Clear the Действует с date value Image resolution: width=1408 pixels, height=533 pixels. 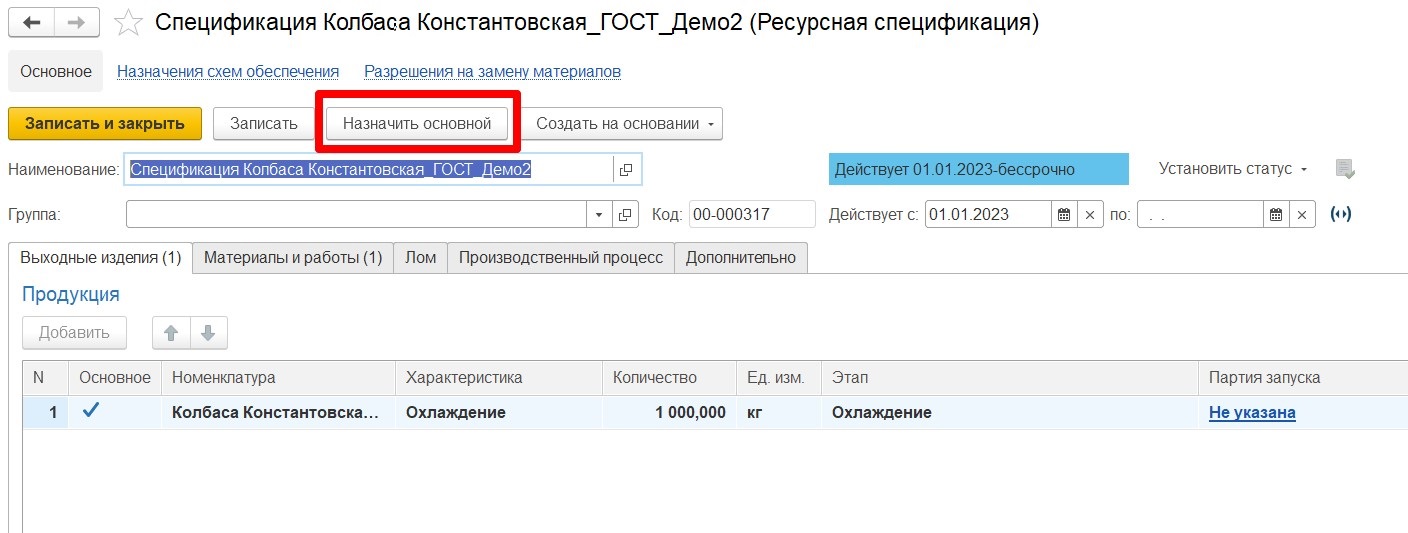tap(1089, 214)
